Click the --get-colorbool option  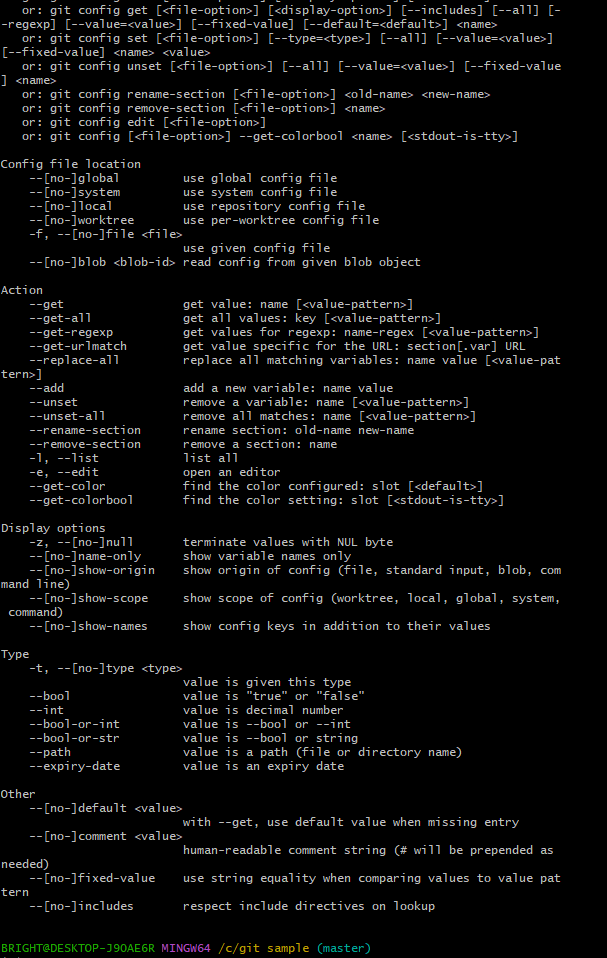81,500
